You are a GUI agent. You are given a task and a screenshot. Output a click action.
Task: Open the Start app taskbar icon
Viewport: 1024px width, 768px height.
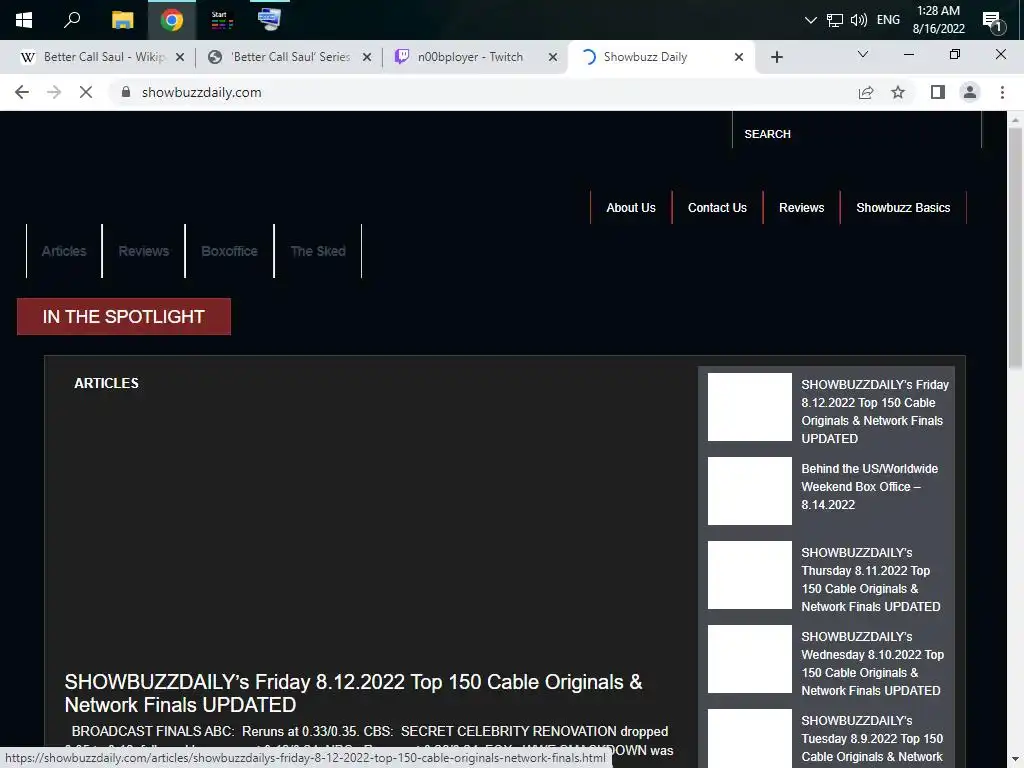click(221, 20)
